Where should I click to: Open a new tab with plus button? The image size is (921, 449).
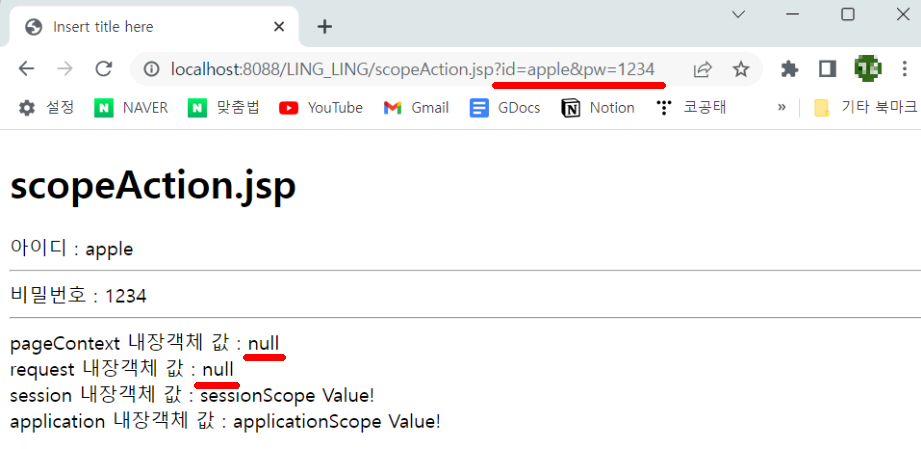[325, 26]
